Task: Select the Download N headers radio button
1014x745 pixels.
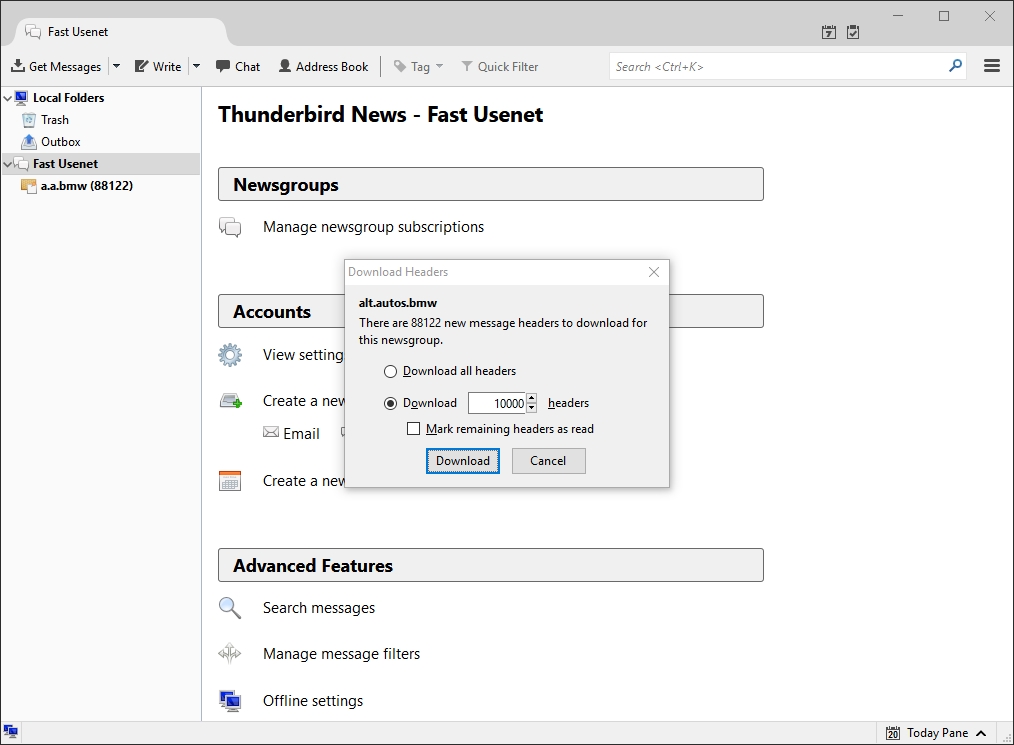Action: [x=390, y=404]
